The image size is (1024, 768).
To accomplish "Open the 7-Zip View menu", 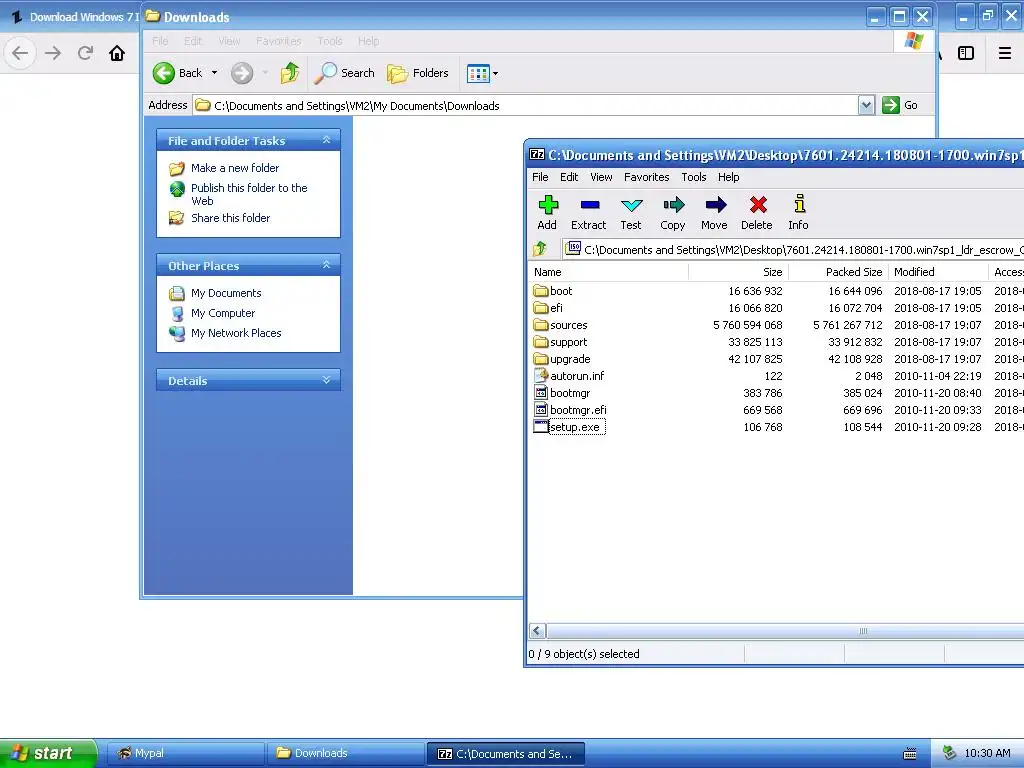I will coord(601,177).
